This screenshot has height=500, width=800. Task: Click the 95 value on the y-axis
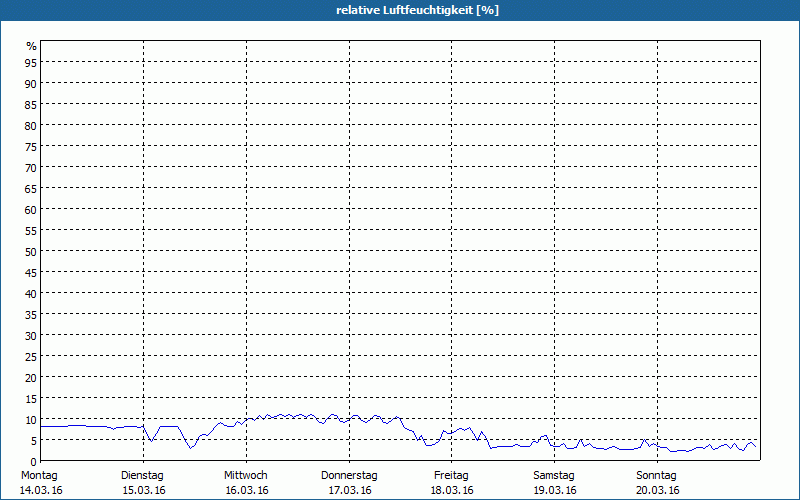(31, 63)
